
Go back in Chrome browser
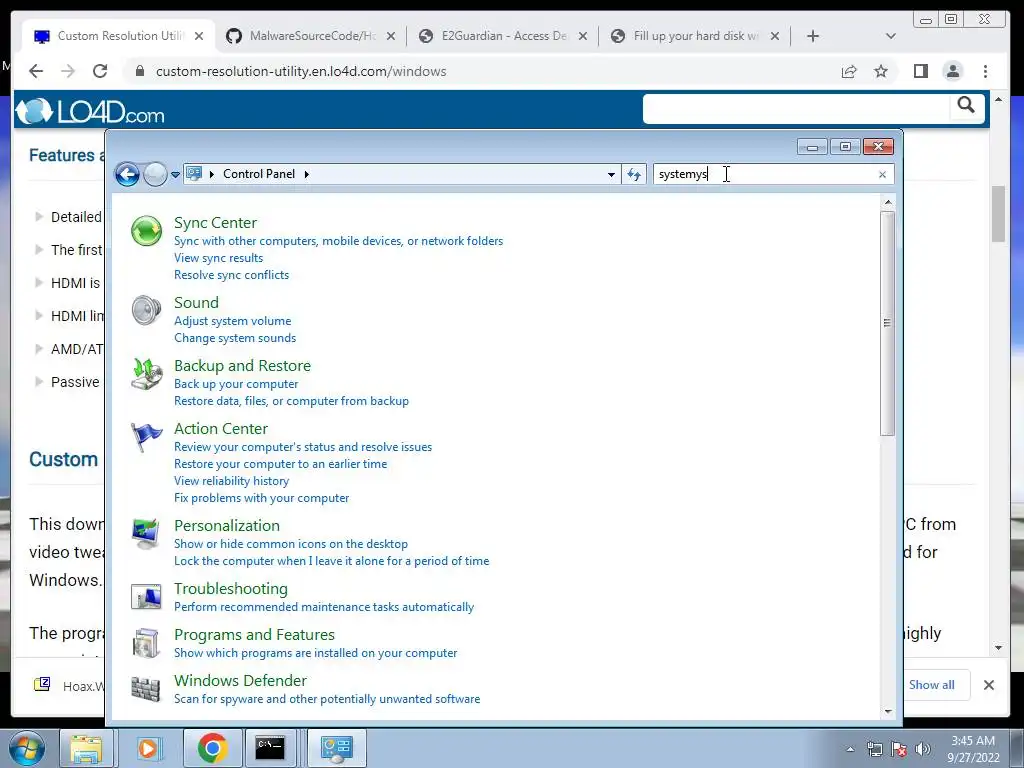point(36,71)
